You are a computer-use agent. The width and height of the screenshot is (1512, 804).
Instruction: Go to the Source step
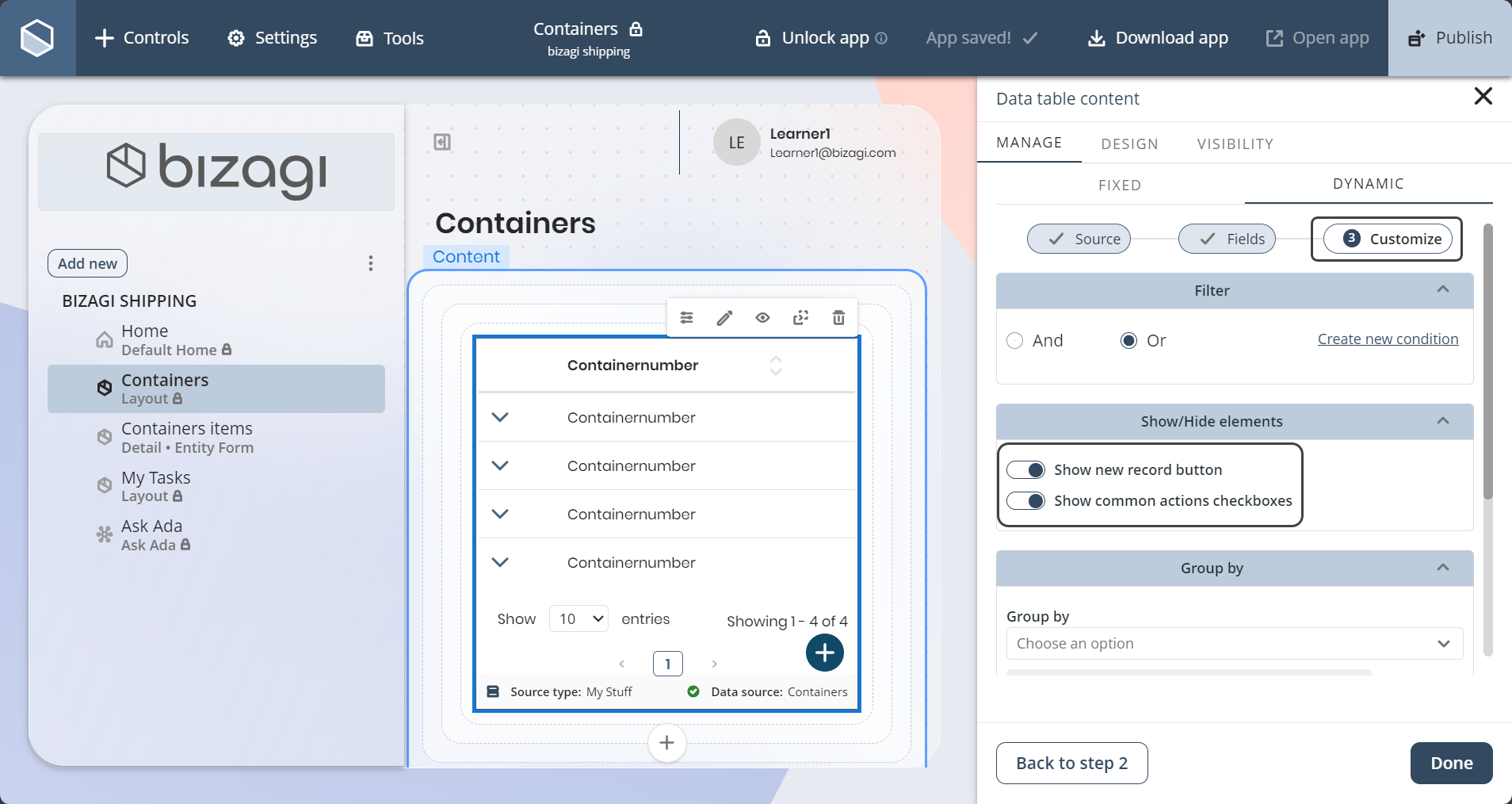[1079, 239]
